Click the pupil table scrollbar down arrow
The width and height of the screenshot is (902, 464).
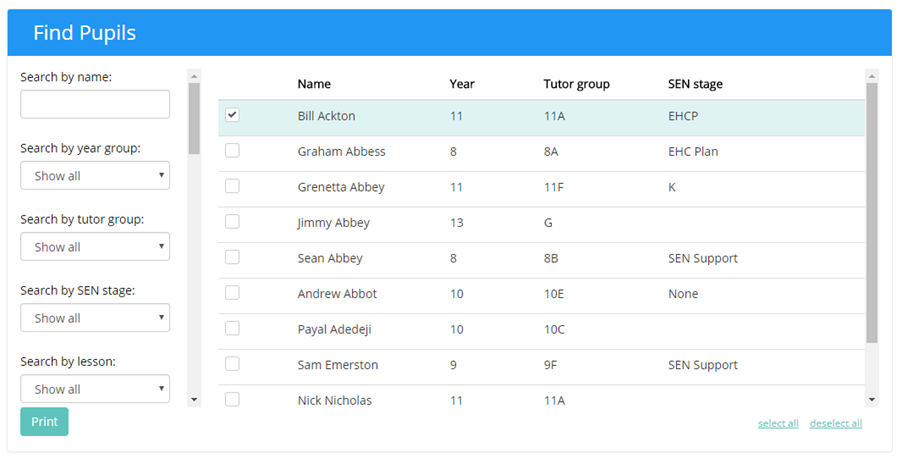tap(872, 400)
